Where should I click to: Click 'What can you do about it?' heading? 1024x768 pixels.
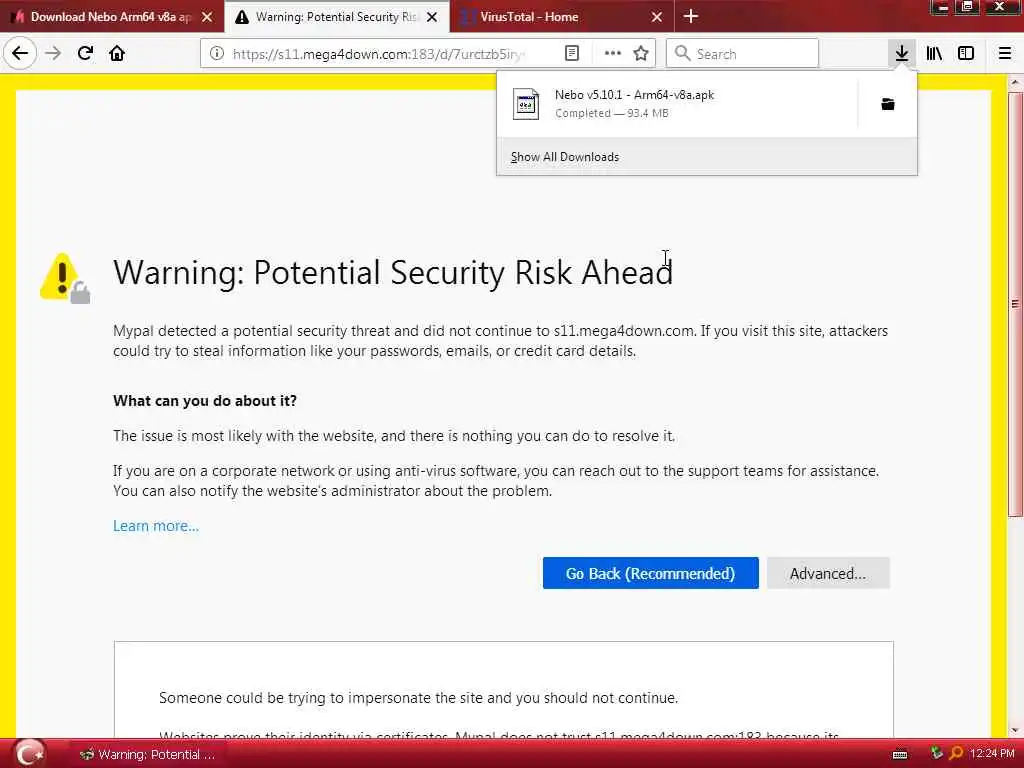coord(205,401)
